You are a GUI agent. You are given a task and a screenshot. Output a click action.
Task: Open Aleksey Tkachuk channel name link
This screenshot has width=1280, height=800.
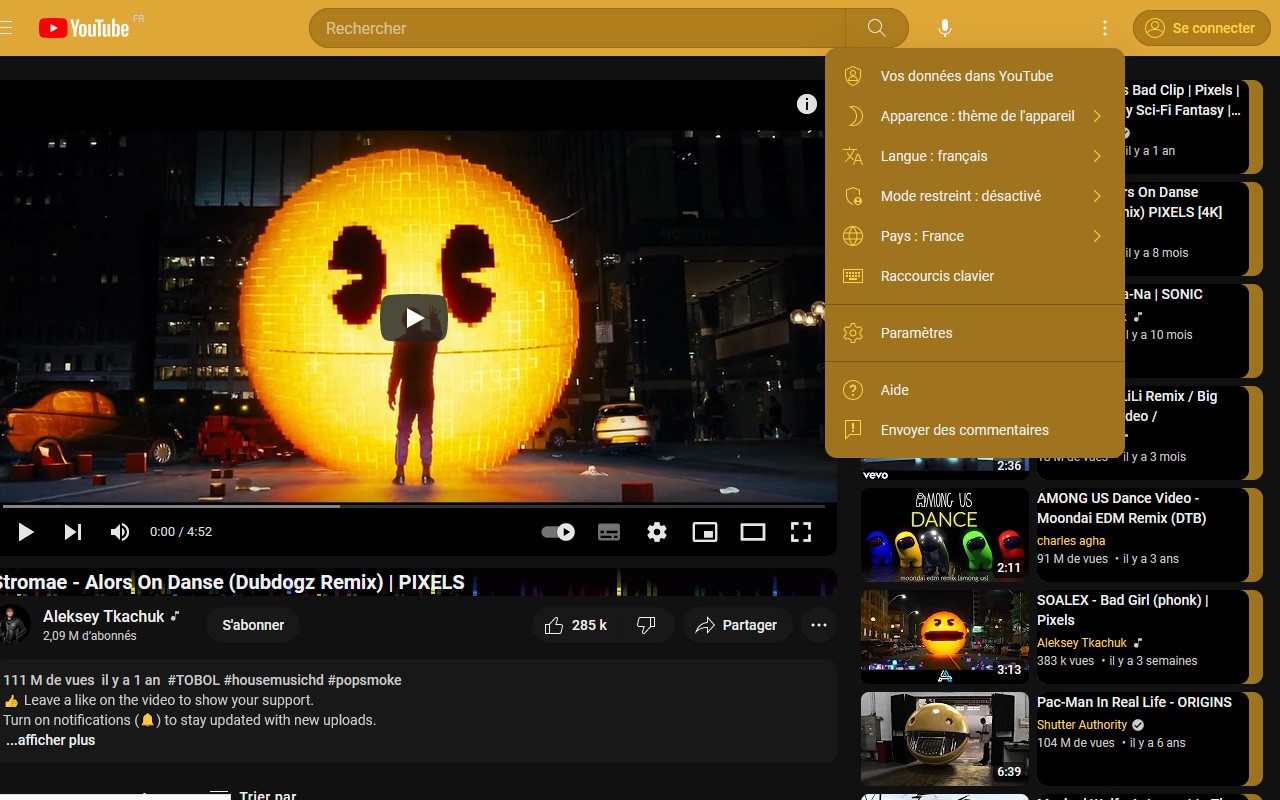pyautogui.click(x=104, y=617)
